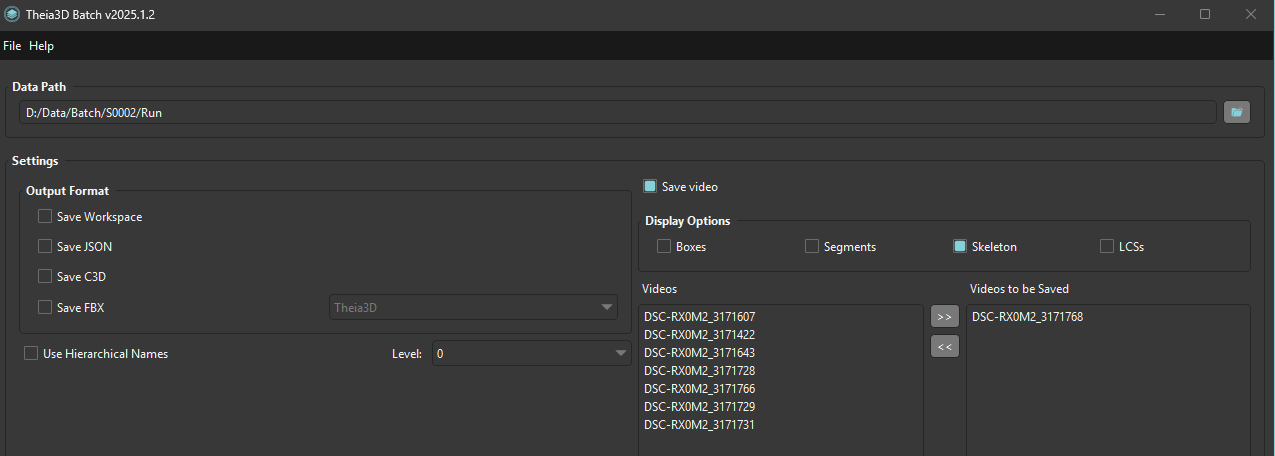Open the folder browse icon for Data Path

(1237, 112)
